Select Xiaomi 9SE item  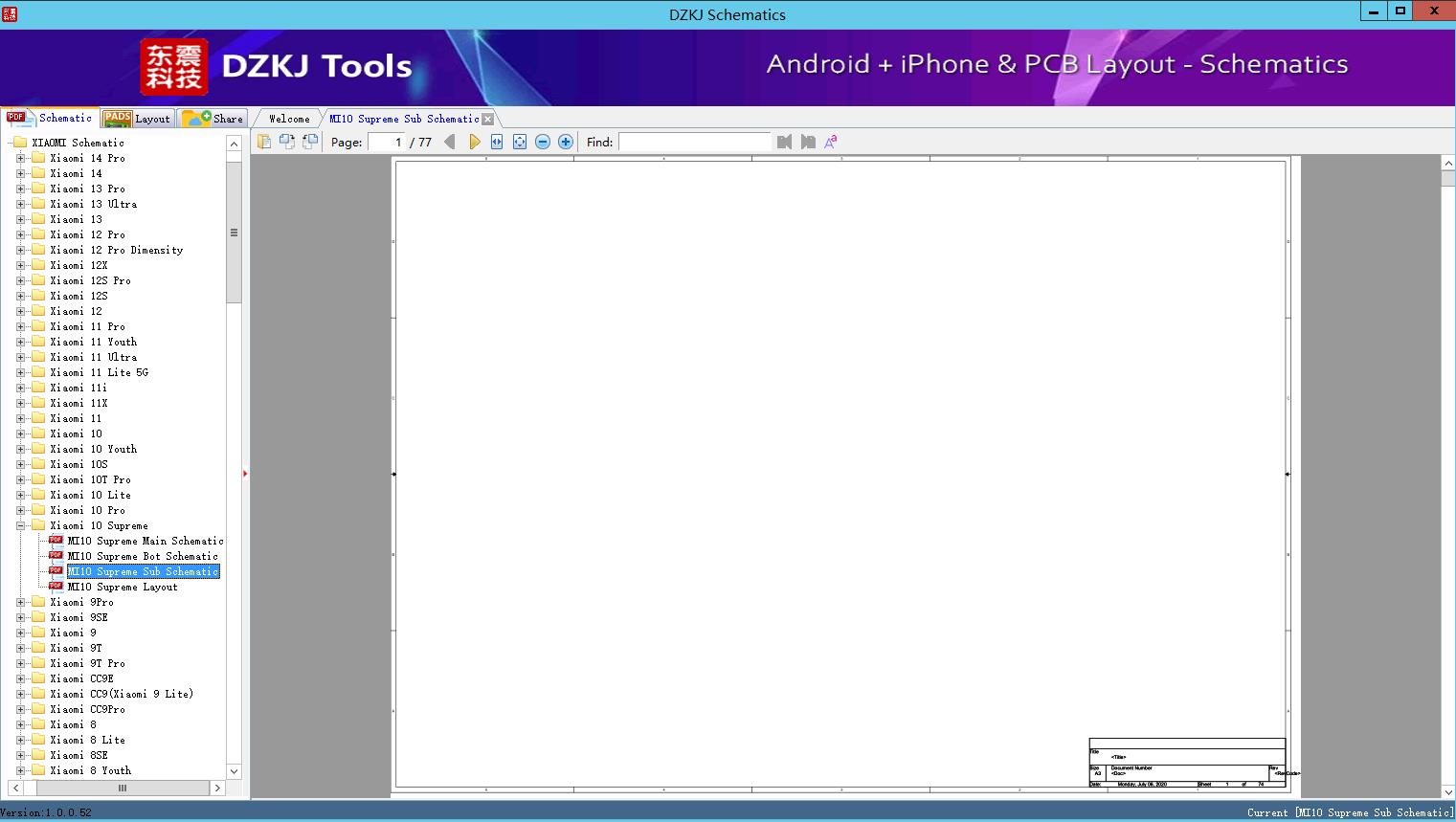(78, 617)
